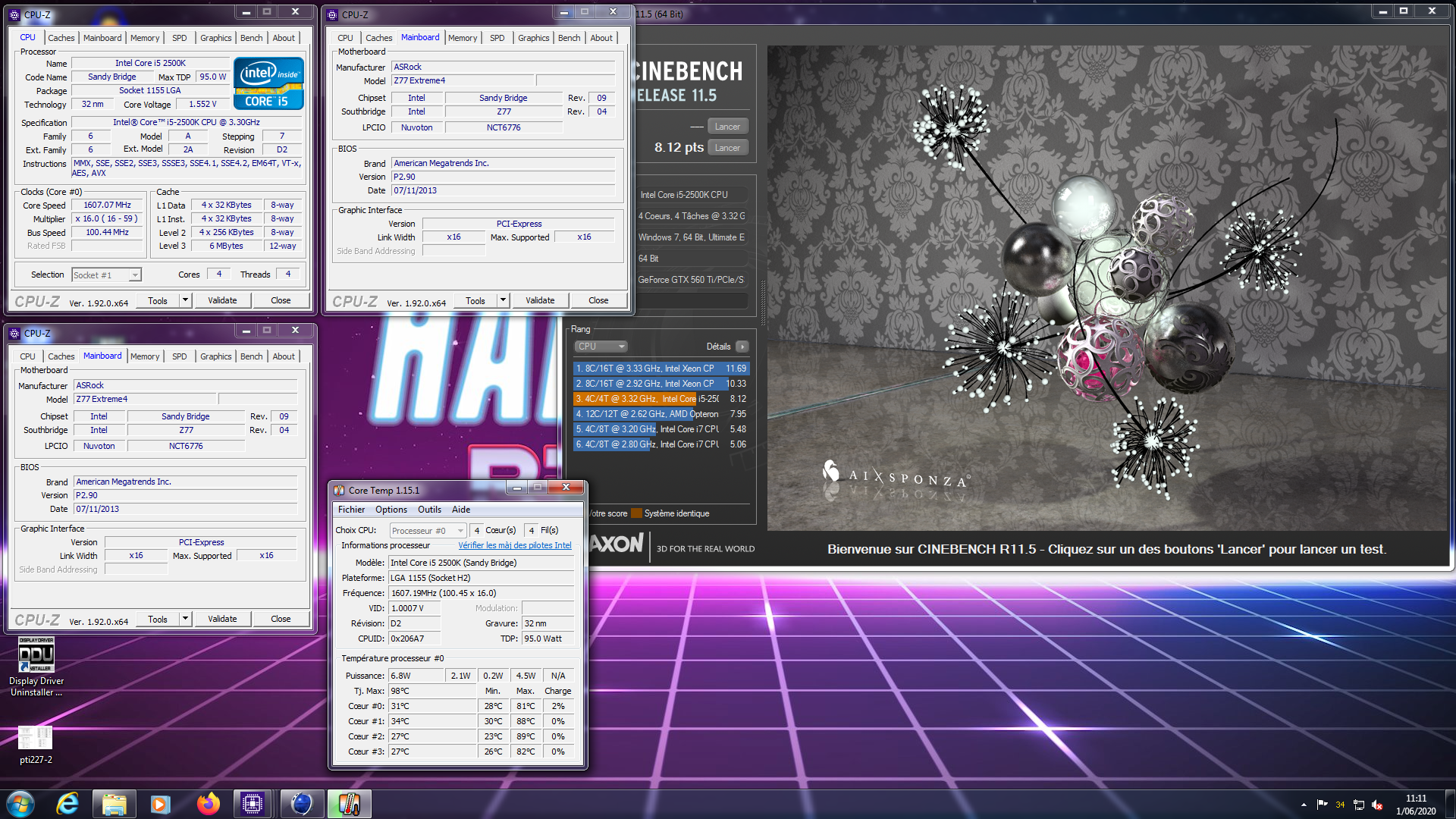Open Processeur #0 dropdown in Core Temp
Screen dimensions: 1456x819
tap(428, 531)
